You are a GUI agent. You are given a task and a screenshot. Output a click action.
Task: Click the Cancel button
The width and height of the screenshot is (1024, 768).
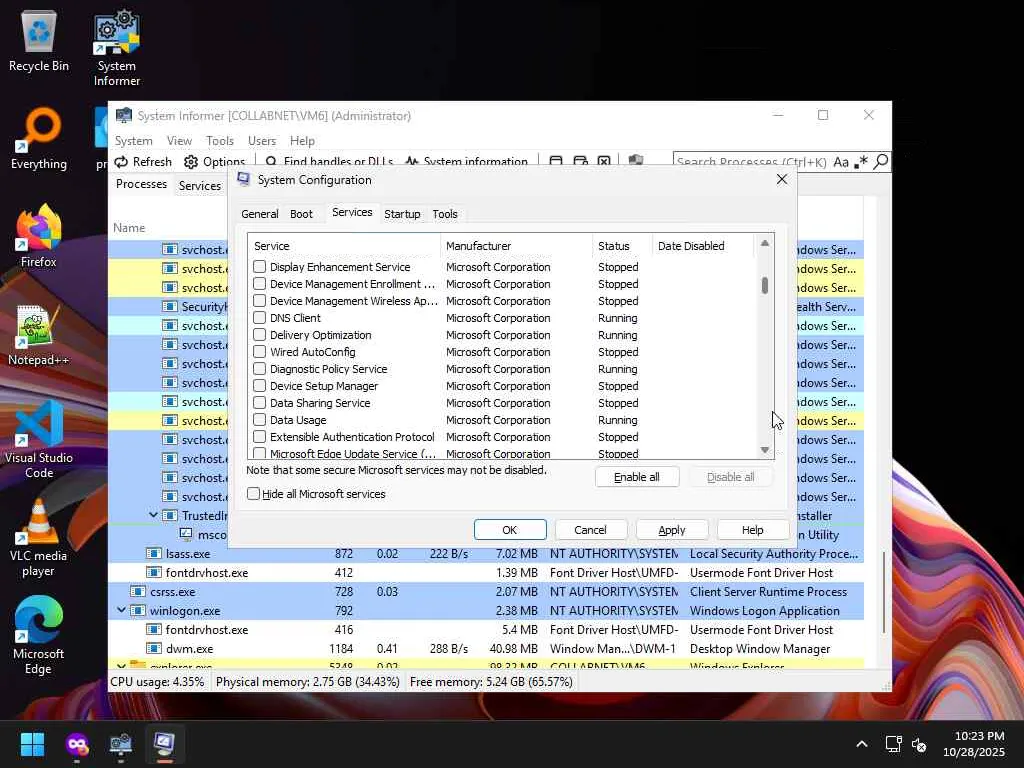[590, 530]
